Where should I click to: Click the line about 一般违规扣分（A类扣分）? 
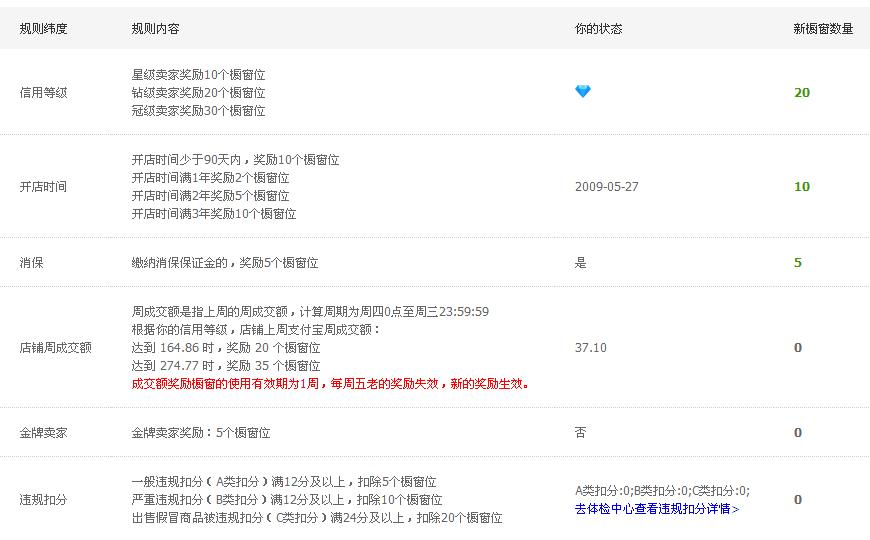click(284, 482)
